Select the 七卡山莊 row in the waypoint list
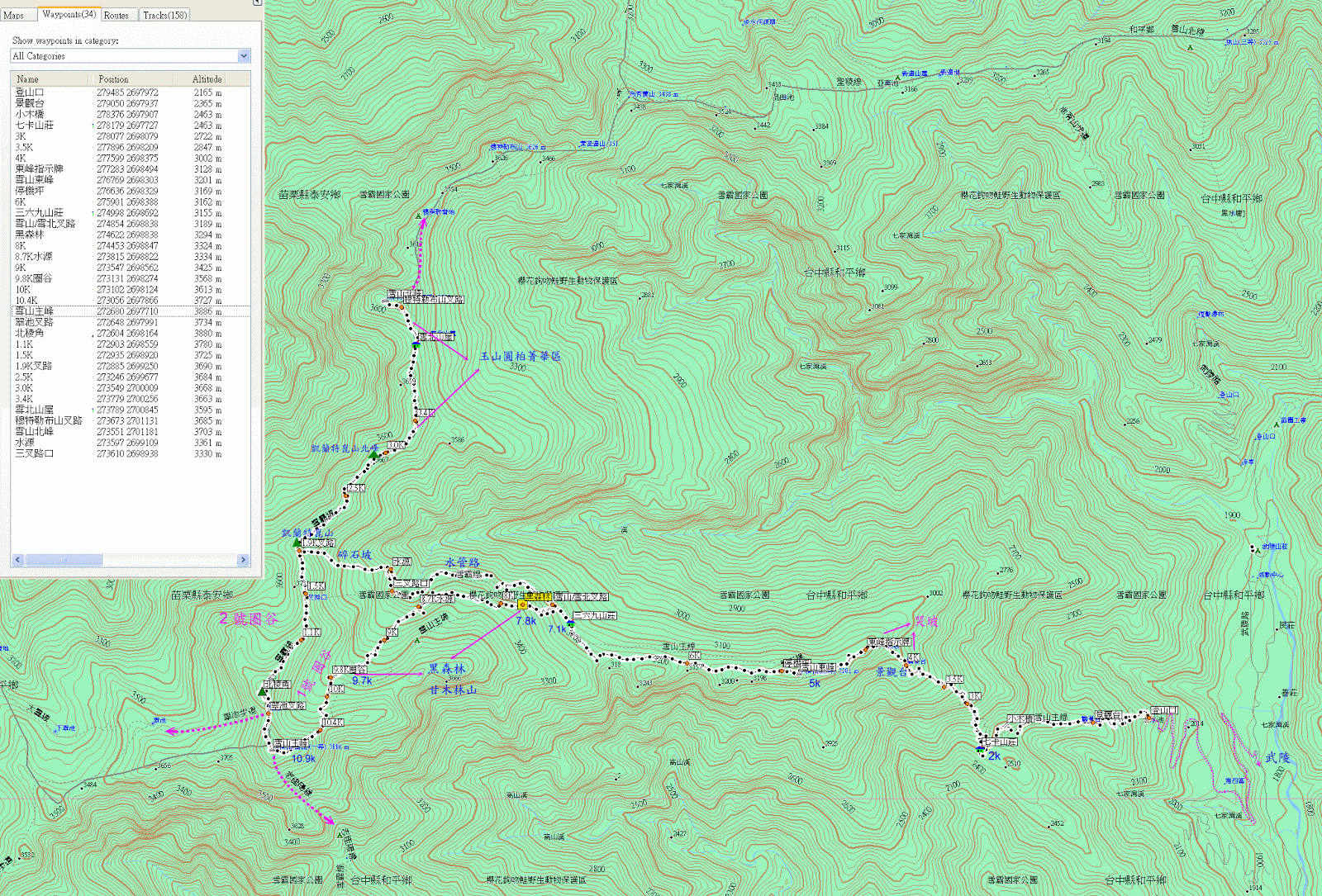 pyautogui.click(x=131, y=126)
